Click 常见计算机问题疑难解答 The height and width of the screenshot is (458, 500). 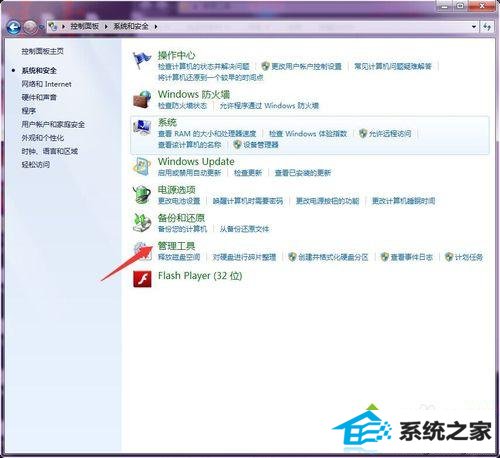point(393,66)
